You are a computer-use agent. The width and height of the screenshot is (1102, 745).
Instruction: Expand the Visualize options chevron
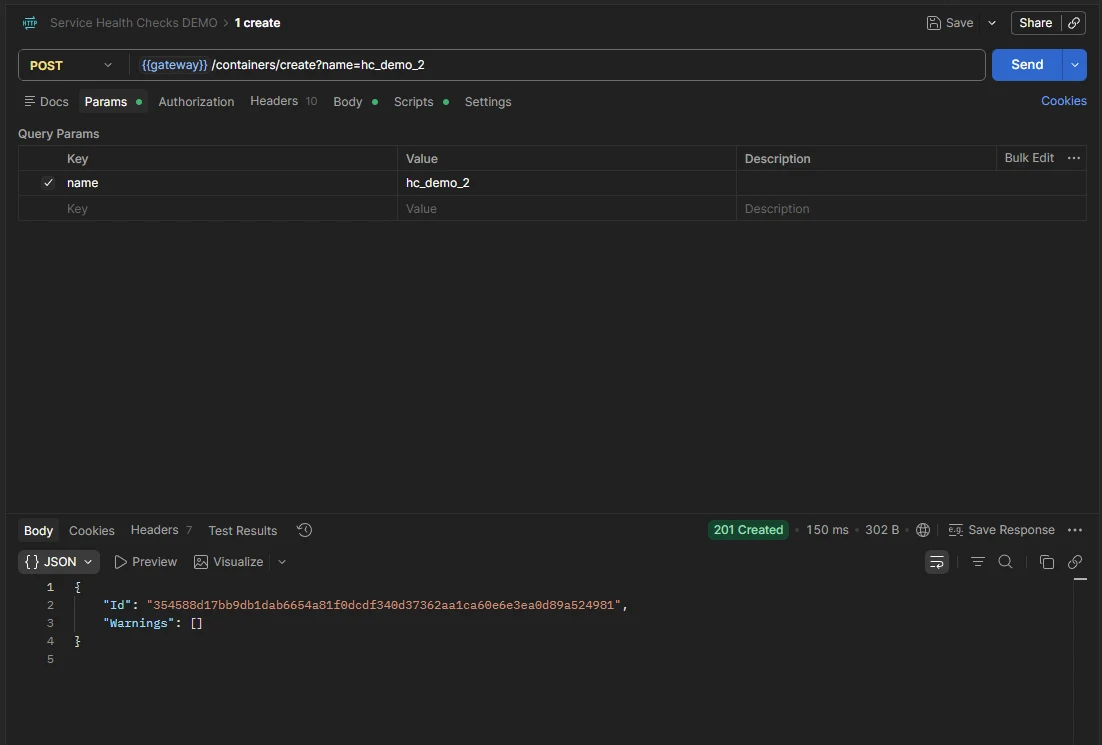click(282, 562)
